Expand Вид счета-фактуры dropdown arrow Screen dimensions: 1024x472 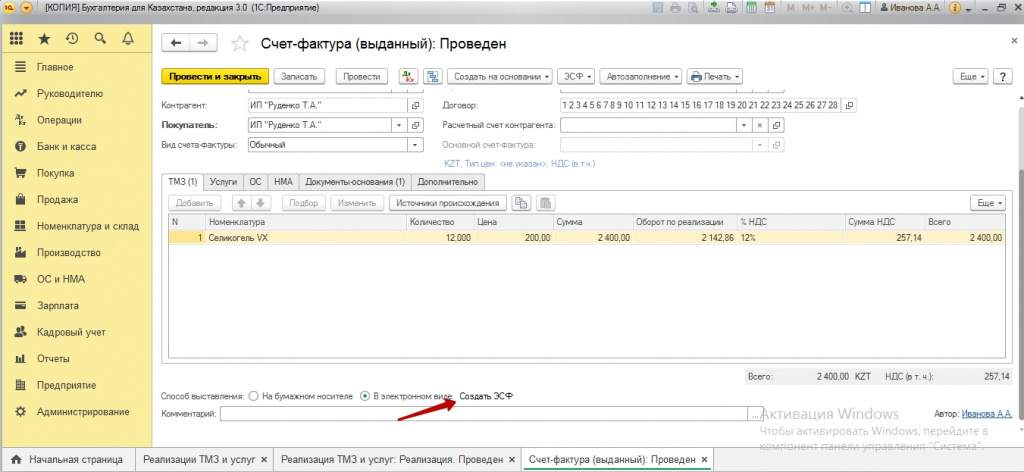pyautogui.click(x=415, y=145)
